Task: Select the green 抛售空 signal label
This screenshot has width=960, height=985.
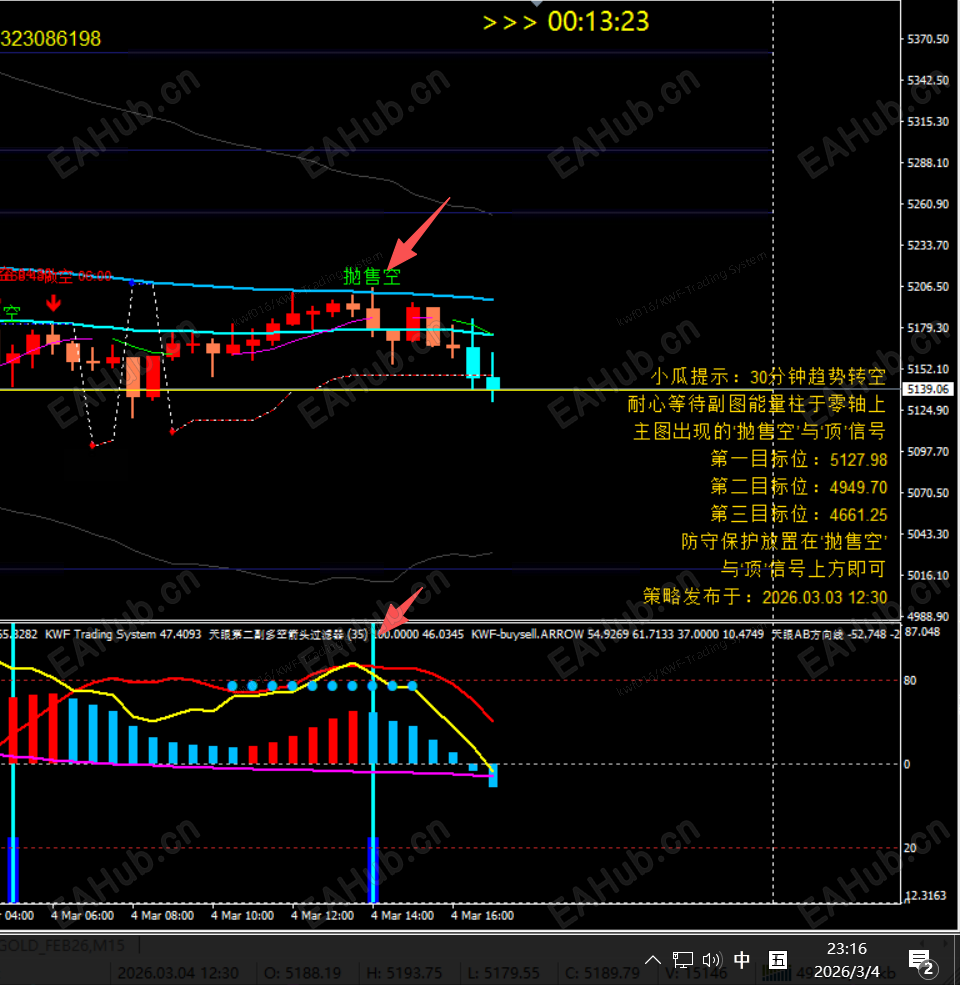Action: pyautogui.click(x=372, y=276)
